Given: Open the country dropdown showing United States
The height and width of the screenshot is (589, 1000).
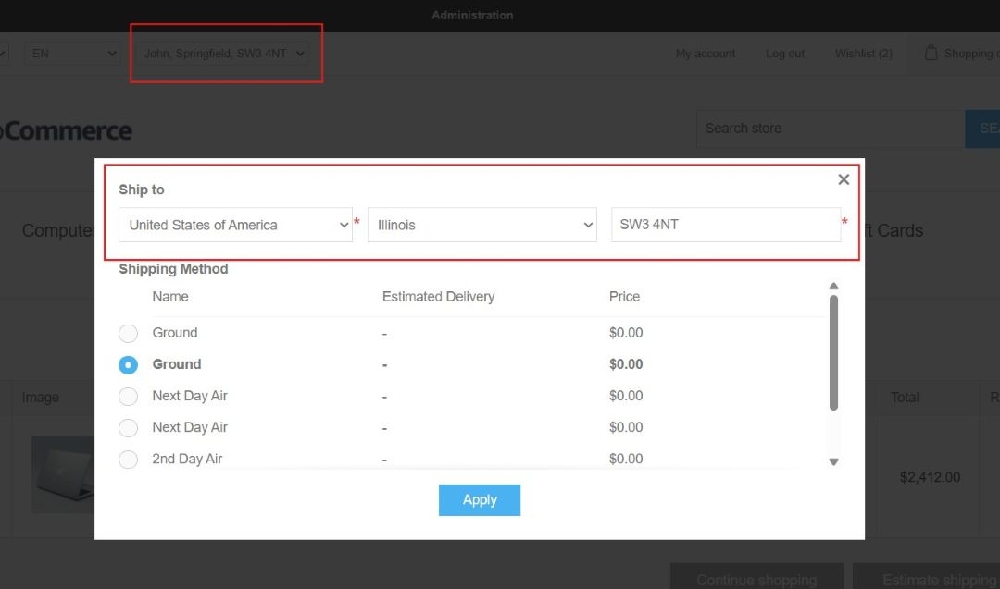Looking at the screenshot, I should click(x=235, y=224).
